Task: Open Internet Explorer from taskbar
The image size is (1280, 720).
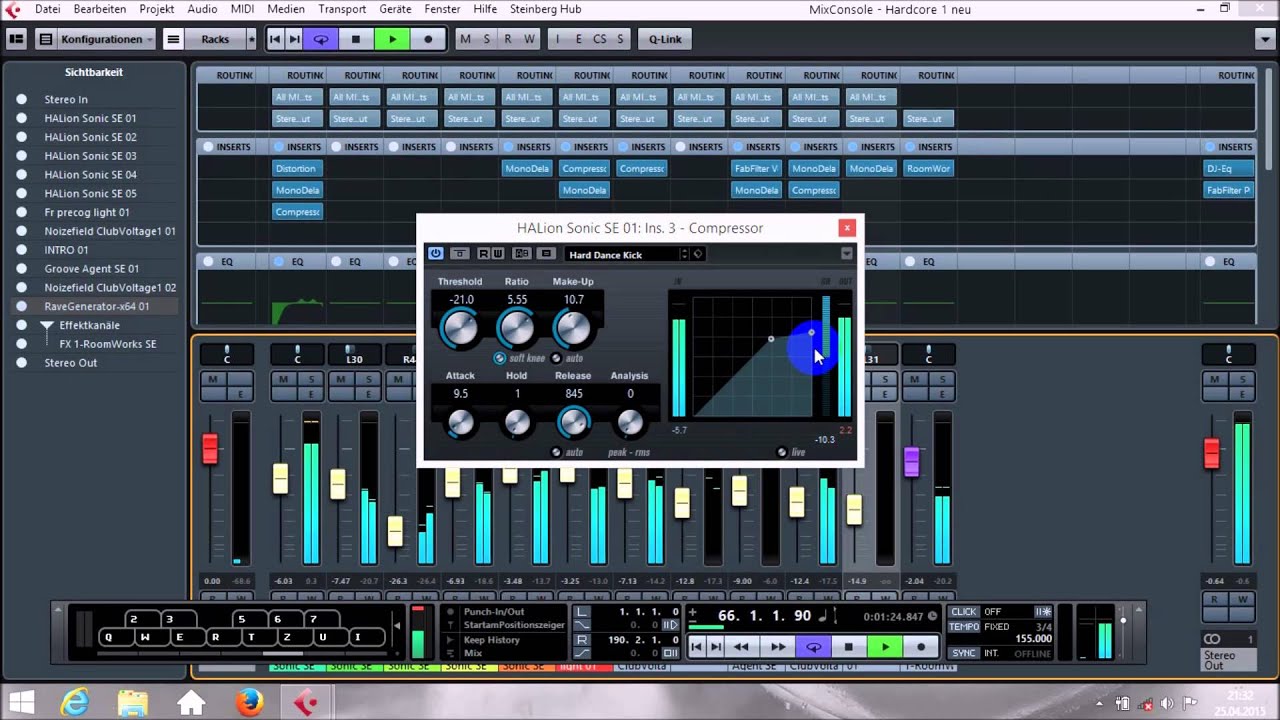Action: (x=75, y=703)
